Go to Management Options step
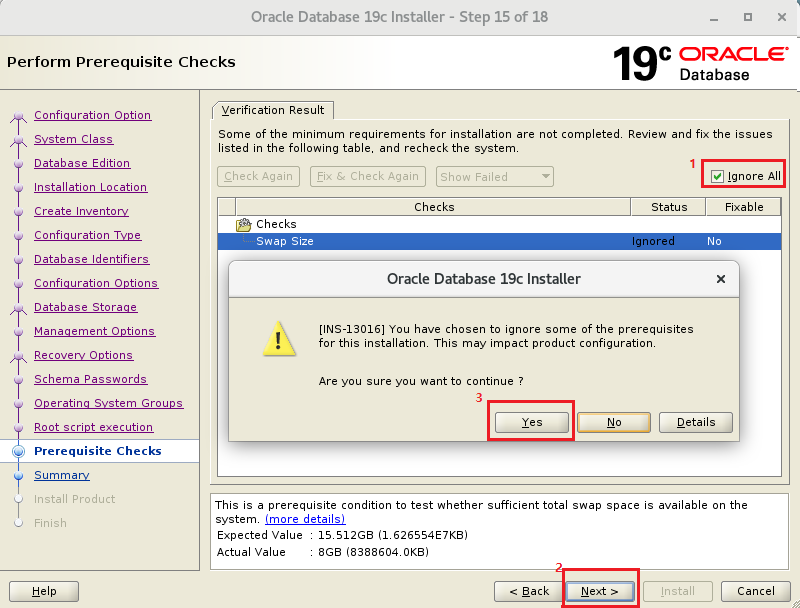The width and height of the screenshot is (800, 608). (x=94, y=331)
